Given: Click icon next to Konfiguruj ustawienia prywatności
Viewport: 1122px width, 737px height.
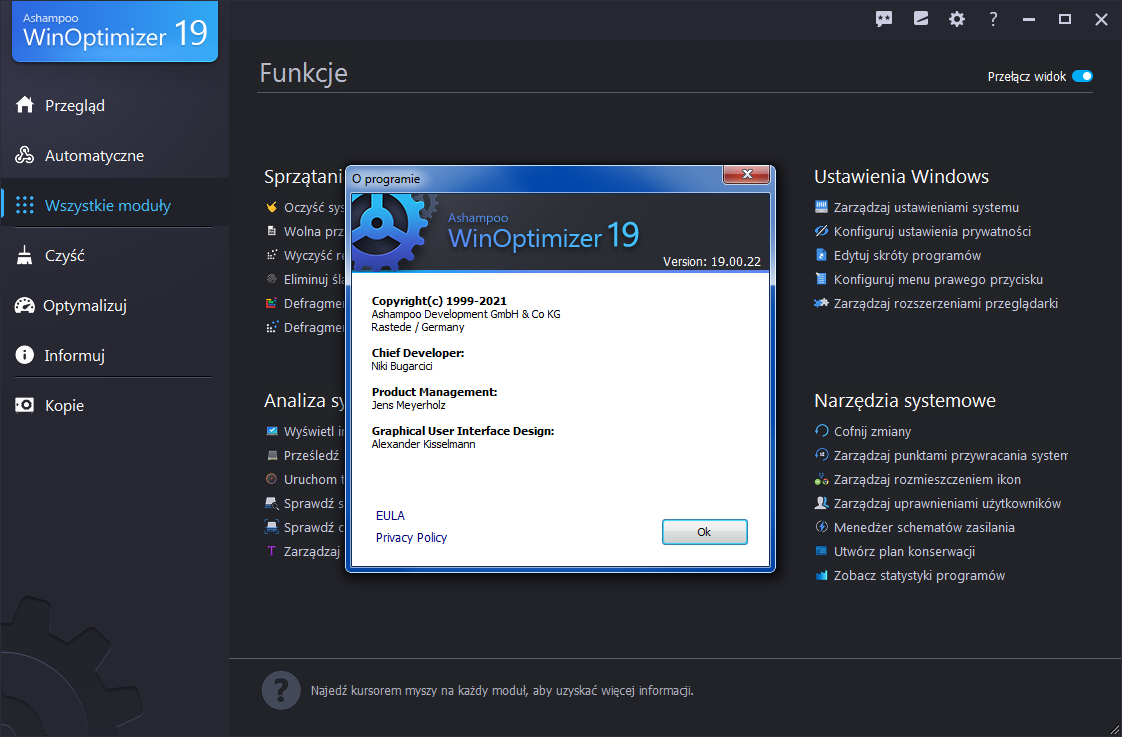Looking at the screenshot, I should tap(821, 230).
